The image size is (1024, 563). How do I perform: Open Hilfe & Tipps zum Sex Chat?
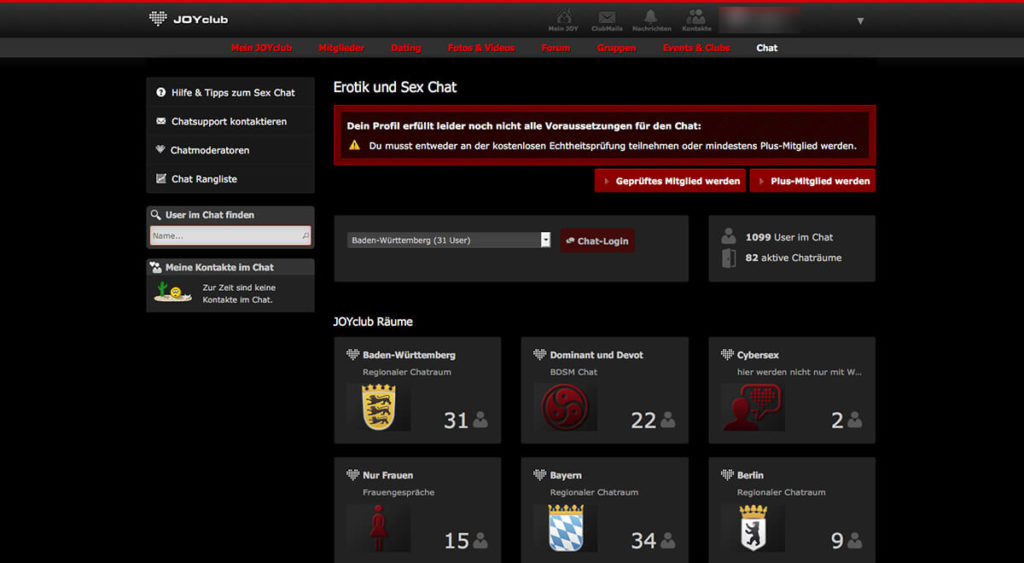(x=233, y=93)
